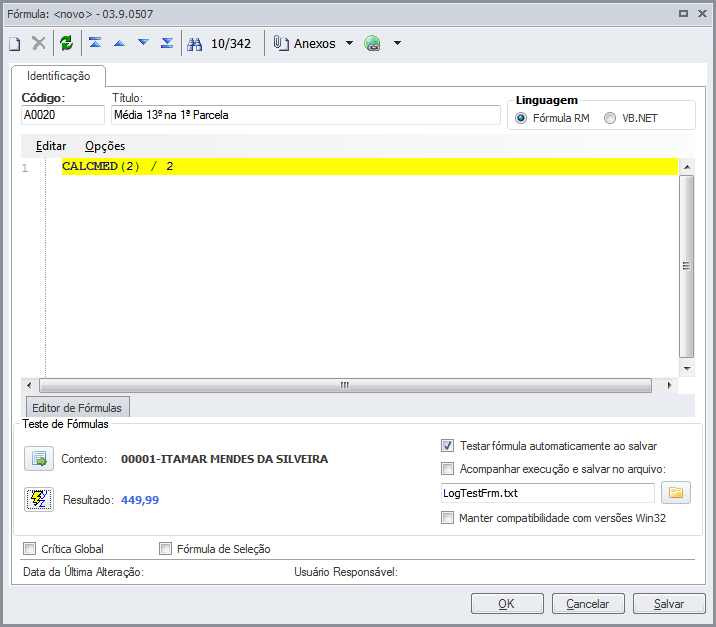The image size is (716, 627).
Task: Click the horizontal scroll left arrow
Action: point(29,385)
